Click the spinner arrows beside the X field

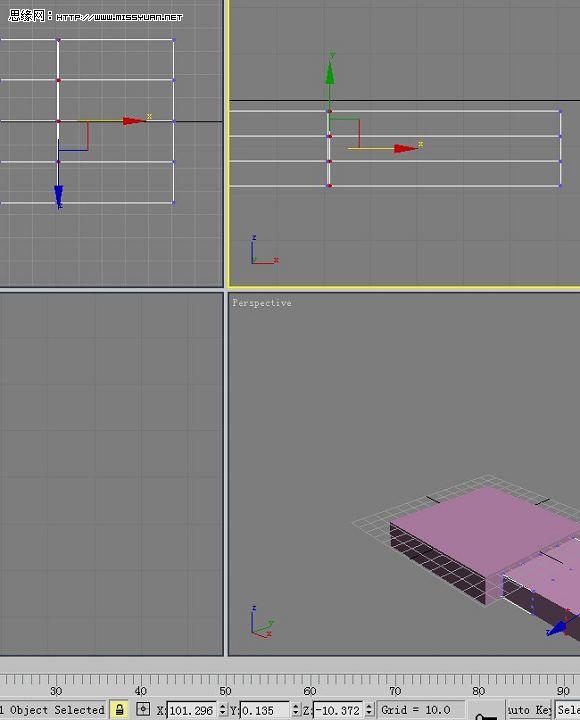click(223, 710)
